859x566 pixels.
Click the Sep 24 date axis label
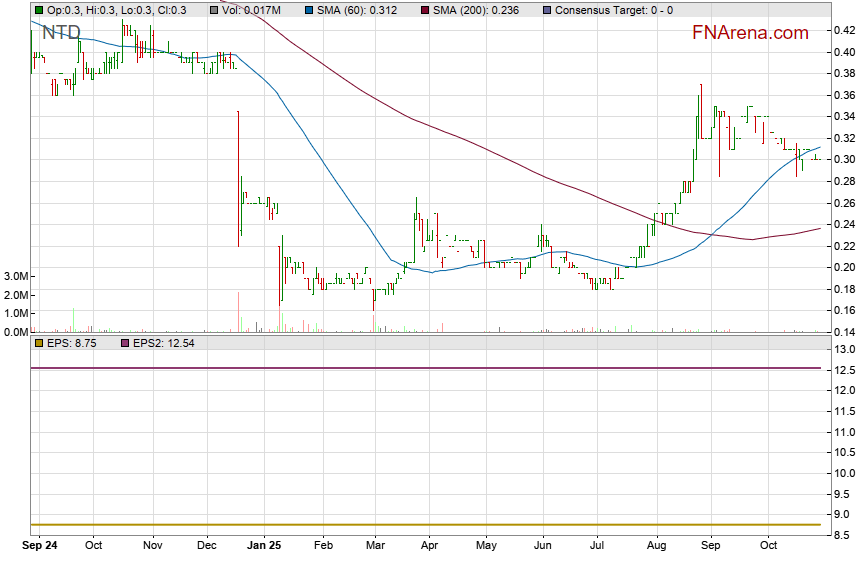(x=39, y=546)
